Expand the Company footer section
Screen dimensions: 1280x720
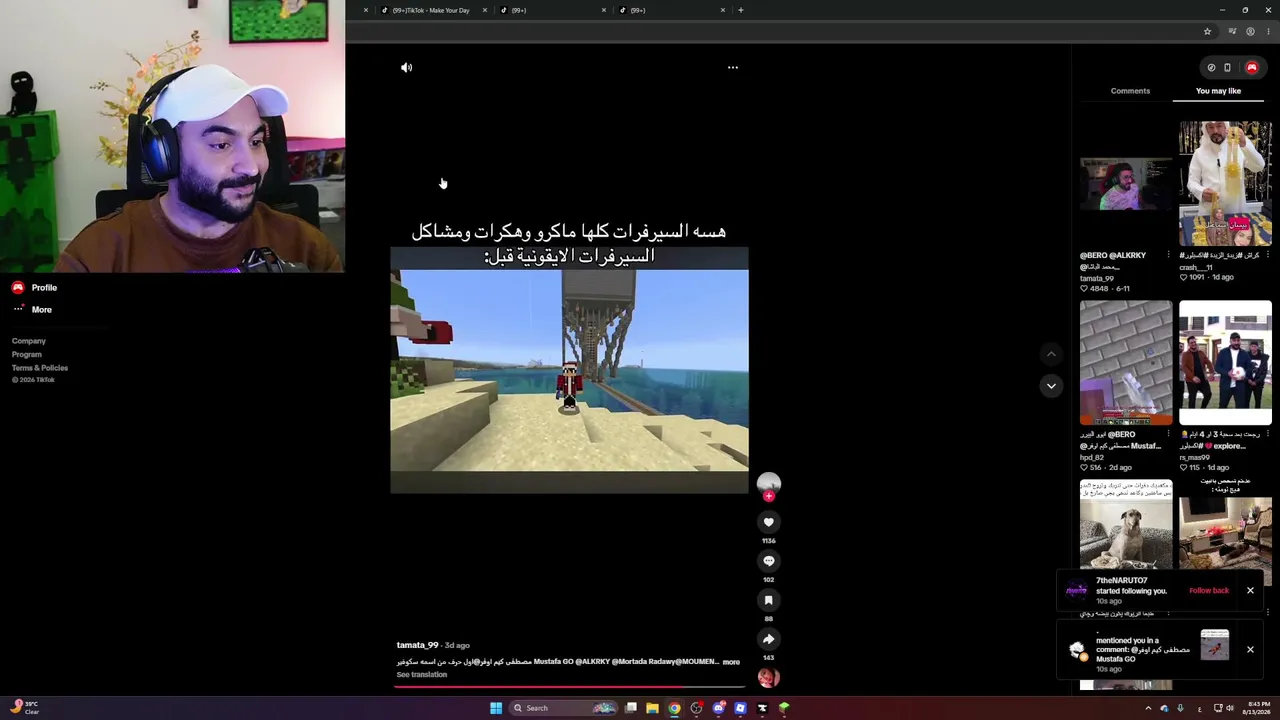[x=29, y=341]
